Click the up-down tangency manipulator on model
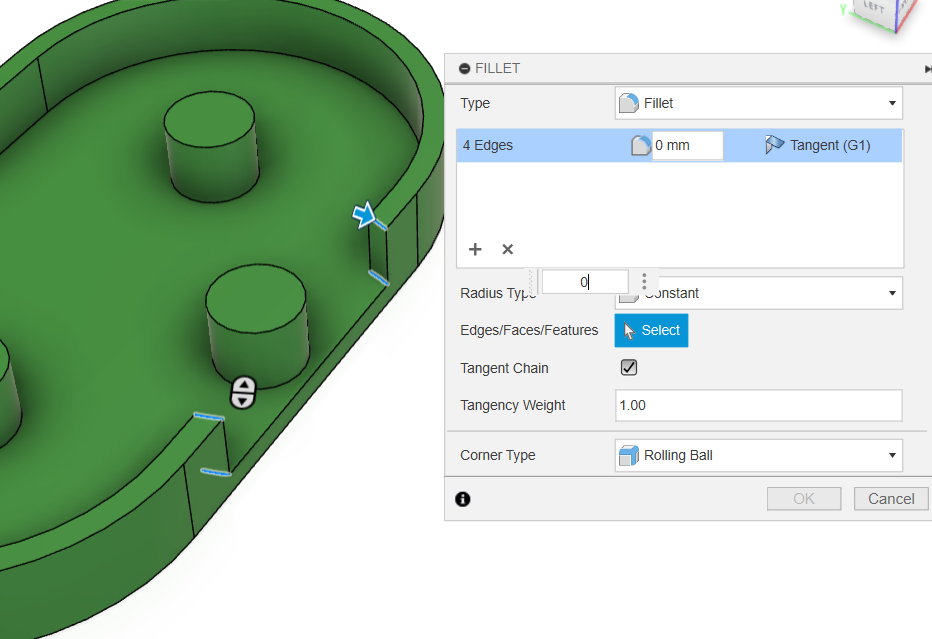The width and height of the screenshot is (932, 639). coord(243,393)
